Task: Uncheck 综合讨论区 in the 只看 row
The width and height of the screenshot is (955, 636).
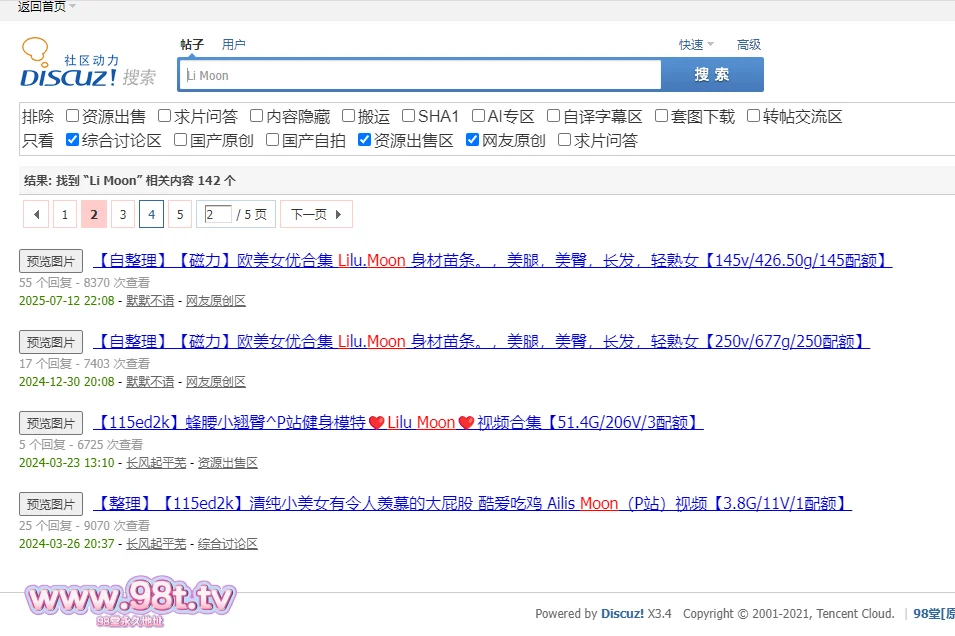Action: [73, 140]
